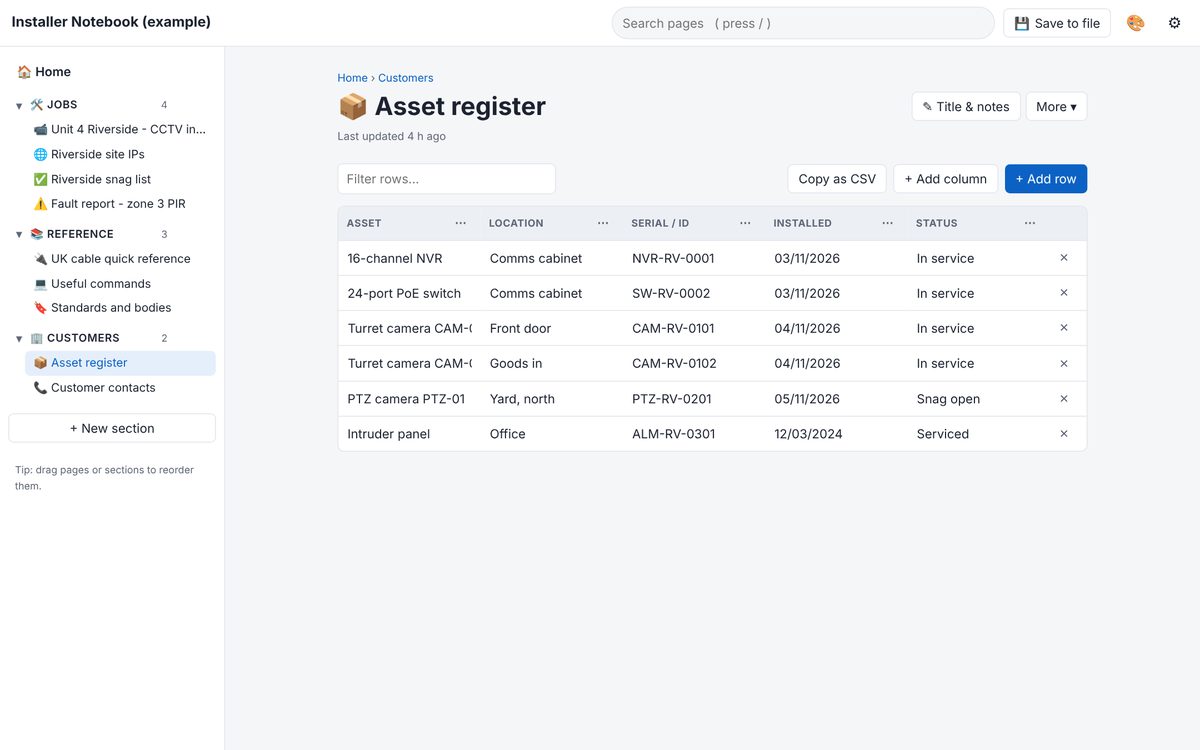Click the INSTALLED column header
Screen dimensions: 1200x750
tap(802, 223)
